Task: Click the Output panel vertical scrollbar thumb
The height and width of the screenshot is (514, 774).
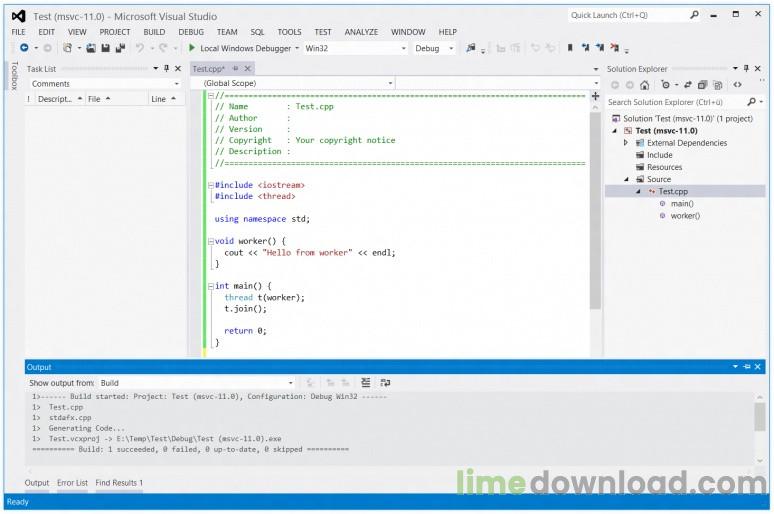Action: 760,417
